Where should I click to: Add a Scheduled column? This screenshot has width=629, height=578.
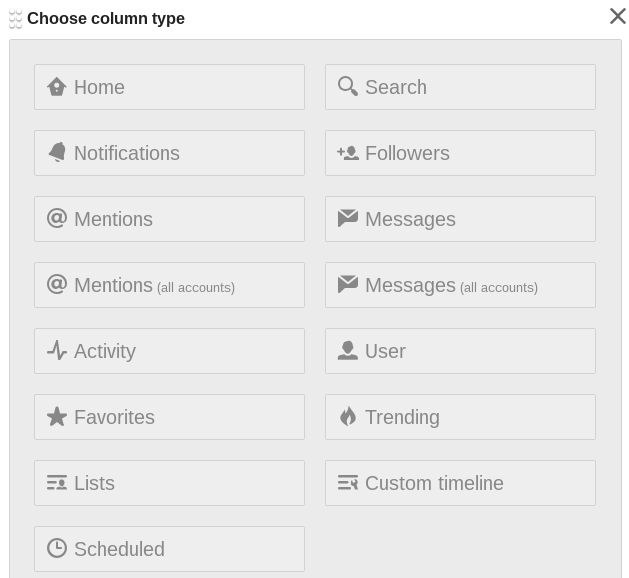(169, 549)
